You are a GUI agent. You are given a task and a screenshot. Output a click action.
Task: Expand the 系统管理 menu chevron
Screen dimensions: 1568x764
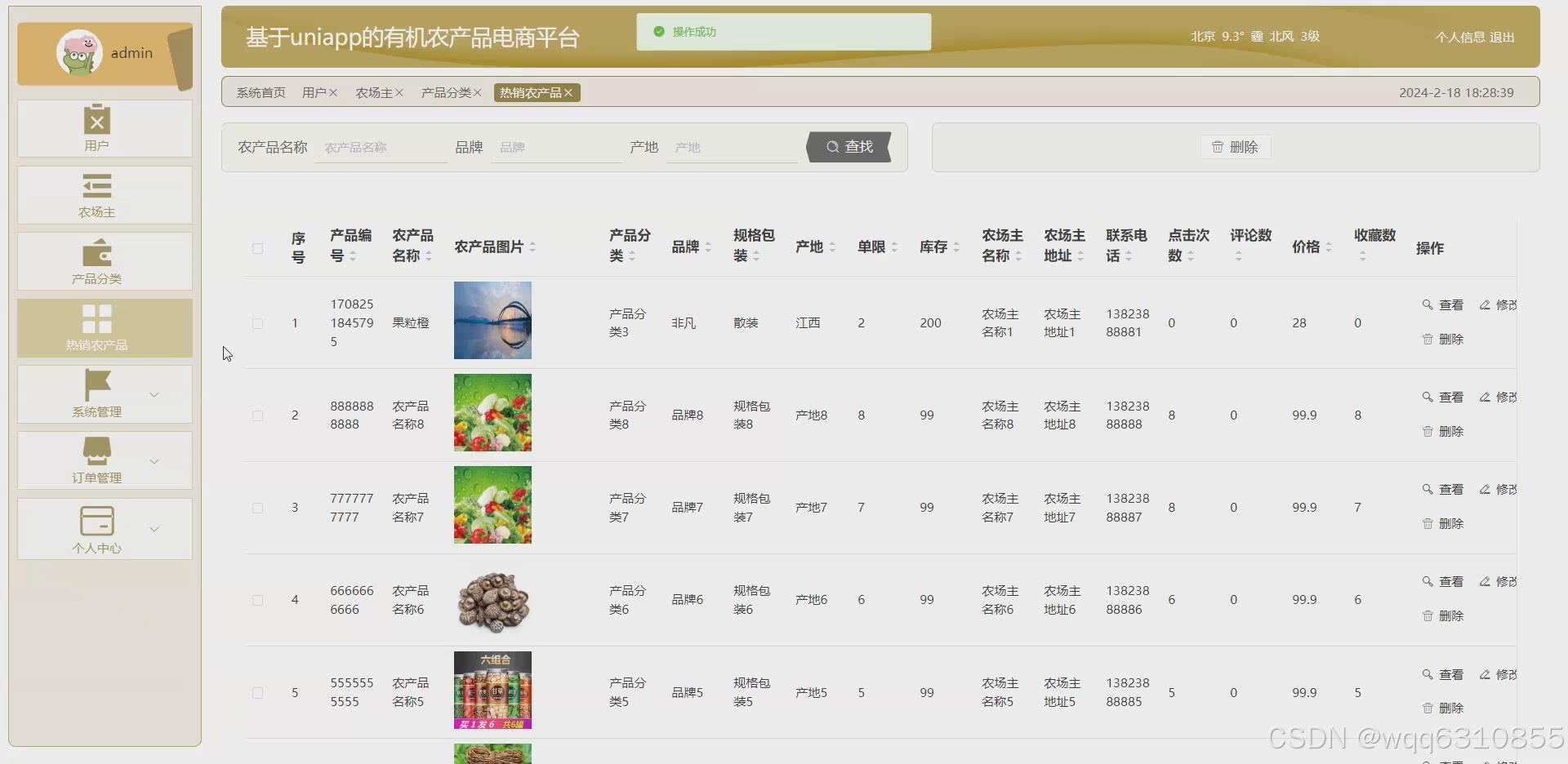pyautogui.click(x=154, y=394)
